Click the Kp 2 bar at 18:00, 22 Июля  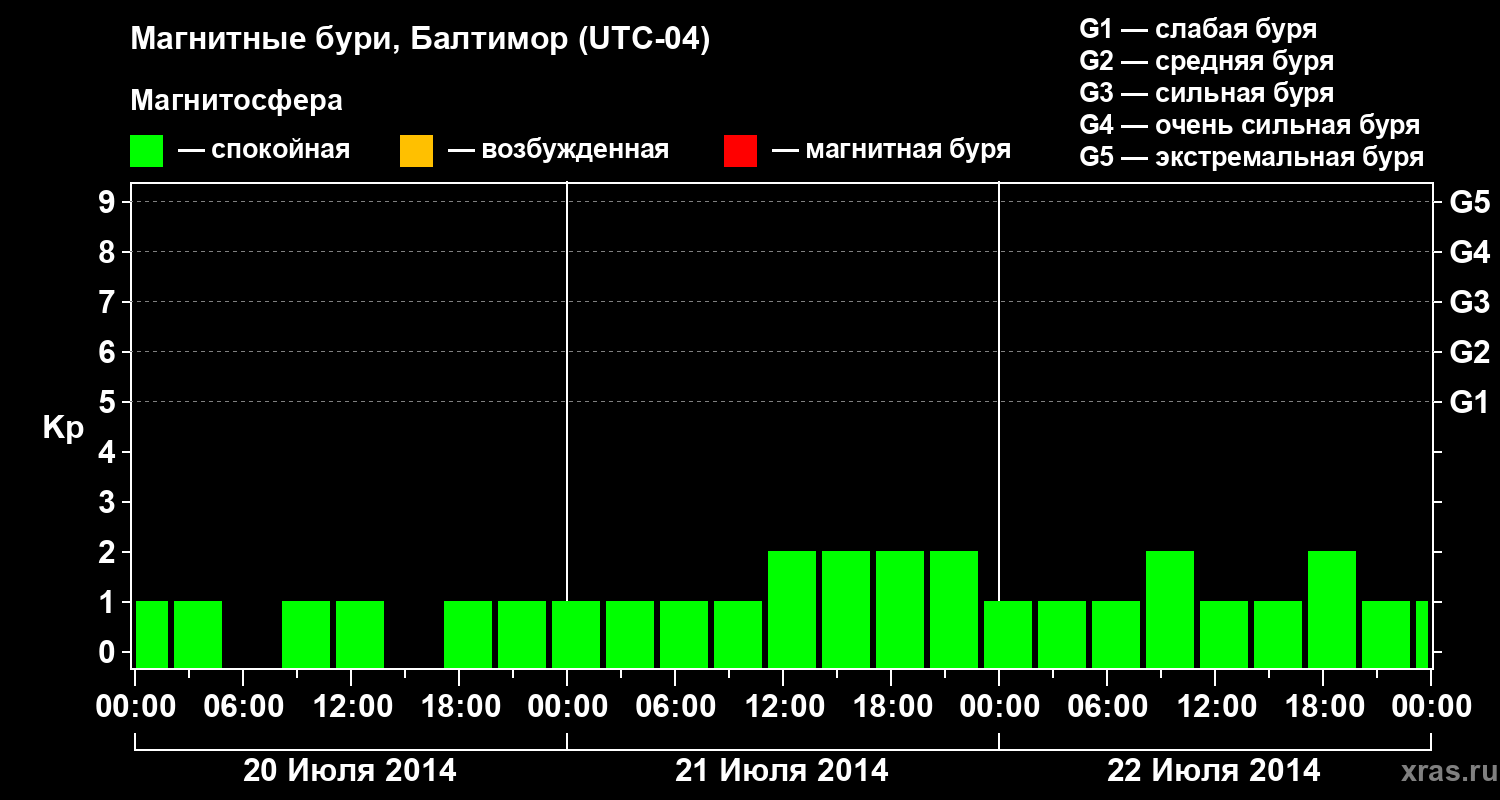pos(1332,609)
